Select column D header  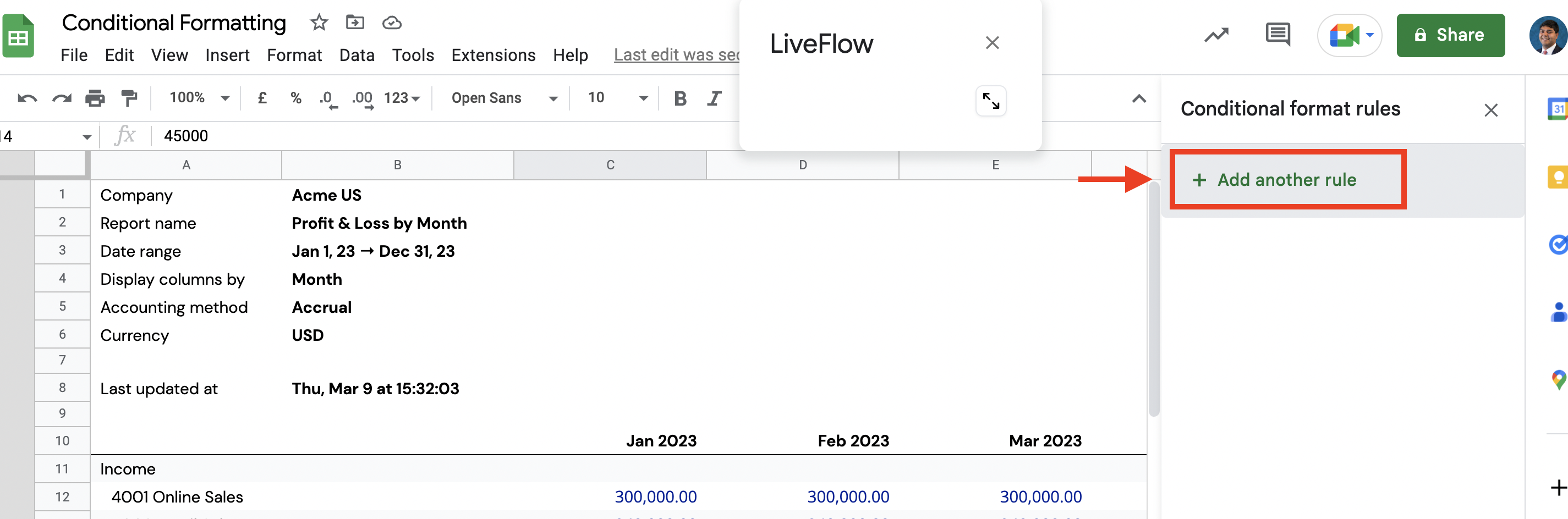pyautogui.click(x=803, y=165)
